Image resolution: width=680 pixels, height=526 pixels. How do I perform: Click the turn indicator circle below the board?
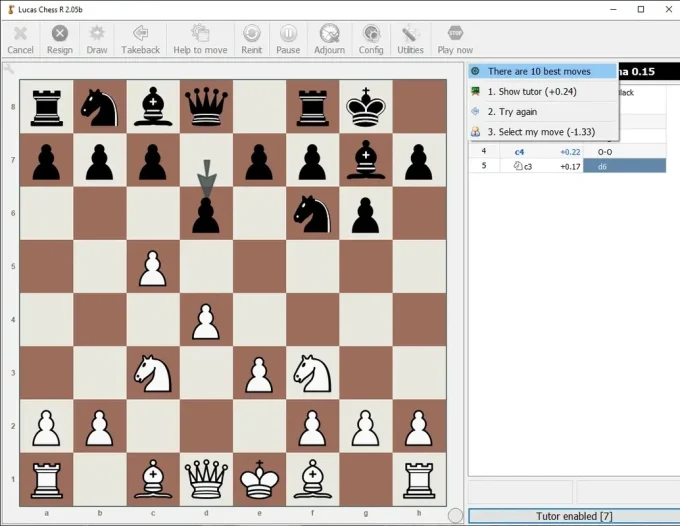click(x=455, y=515)
